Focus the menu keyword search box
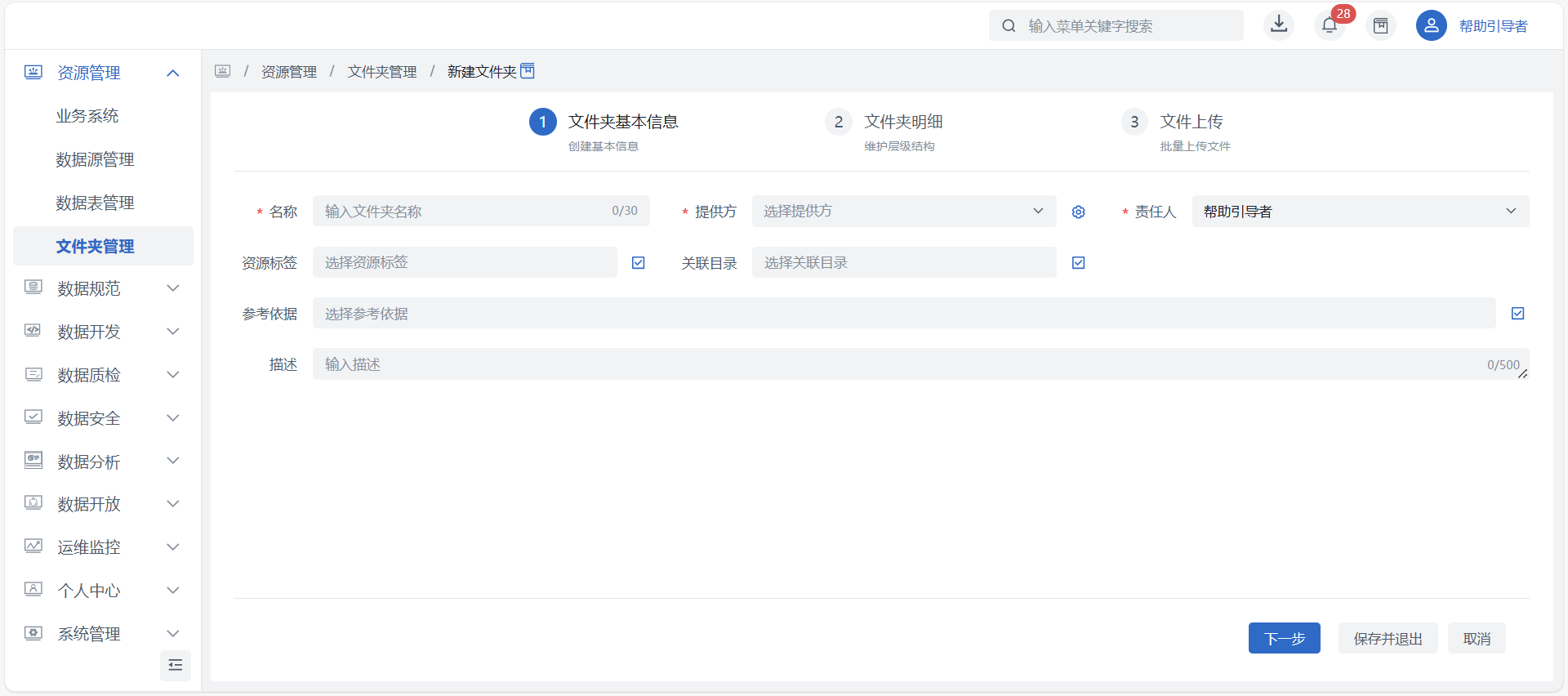The height and width of the screenshot is (696, 1568). coord(1116,25)
